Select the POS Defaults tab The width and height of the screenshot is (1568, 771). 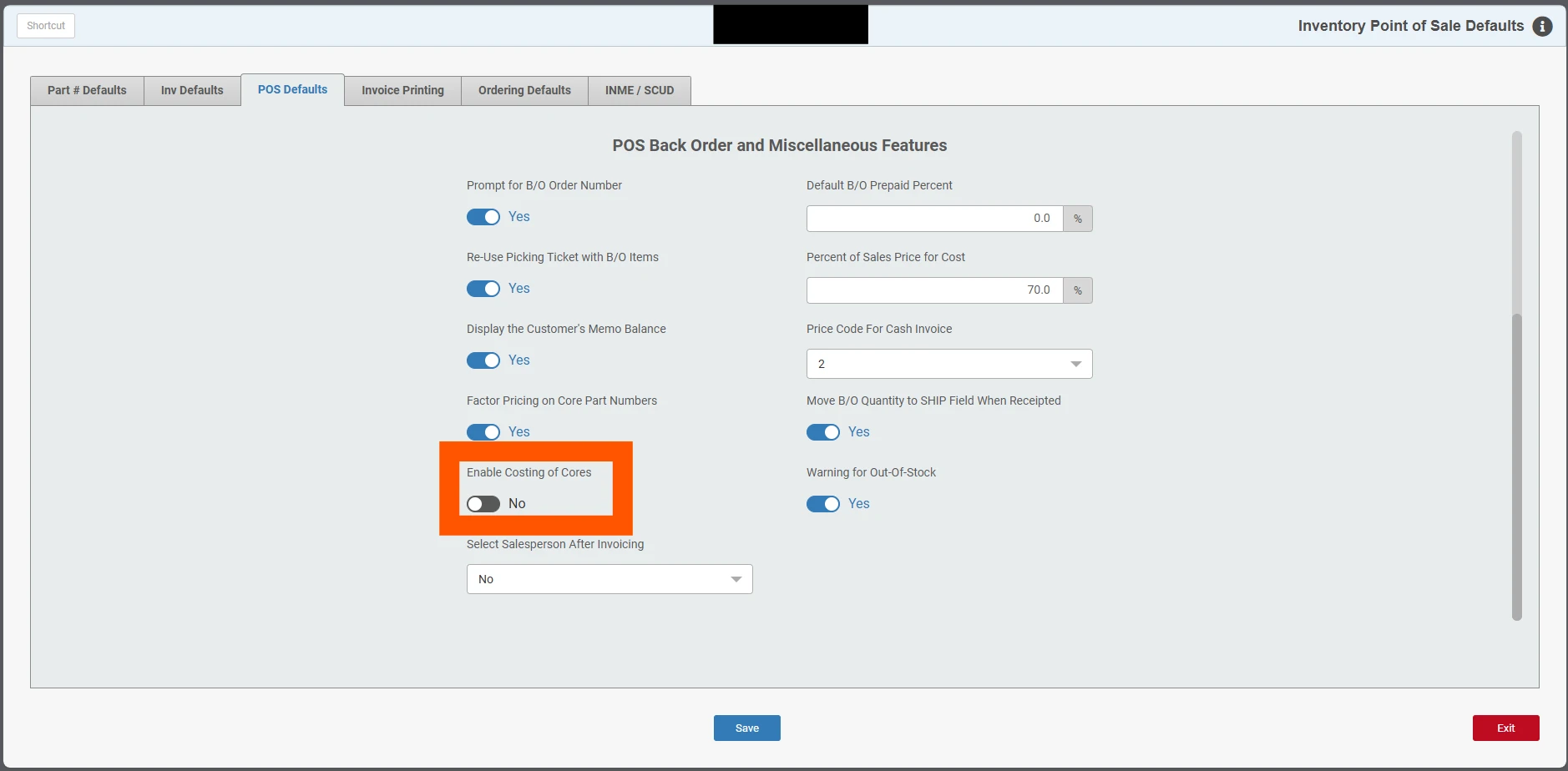coord(292,89)
